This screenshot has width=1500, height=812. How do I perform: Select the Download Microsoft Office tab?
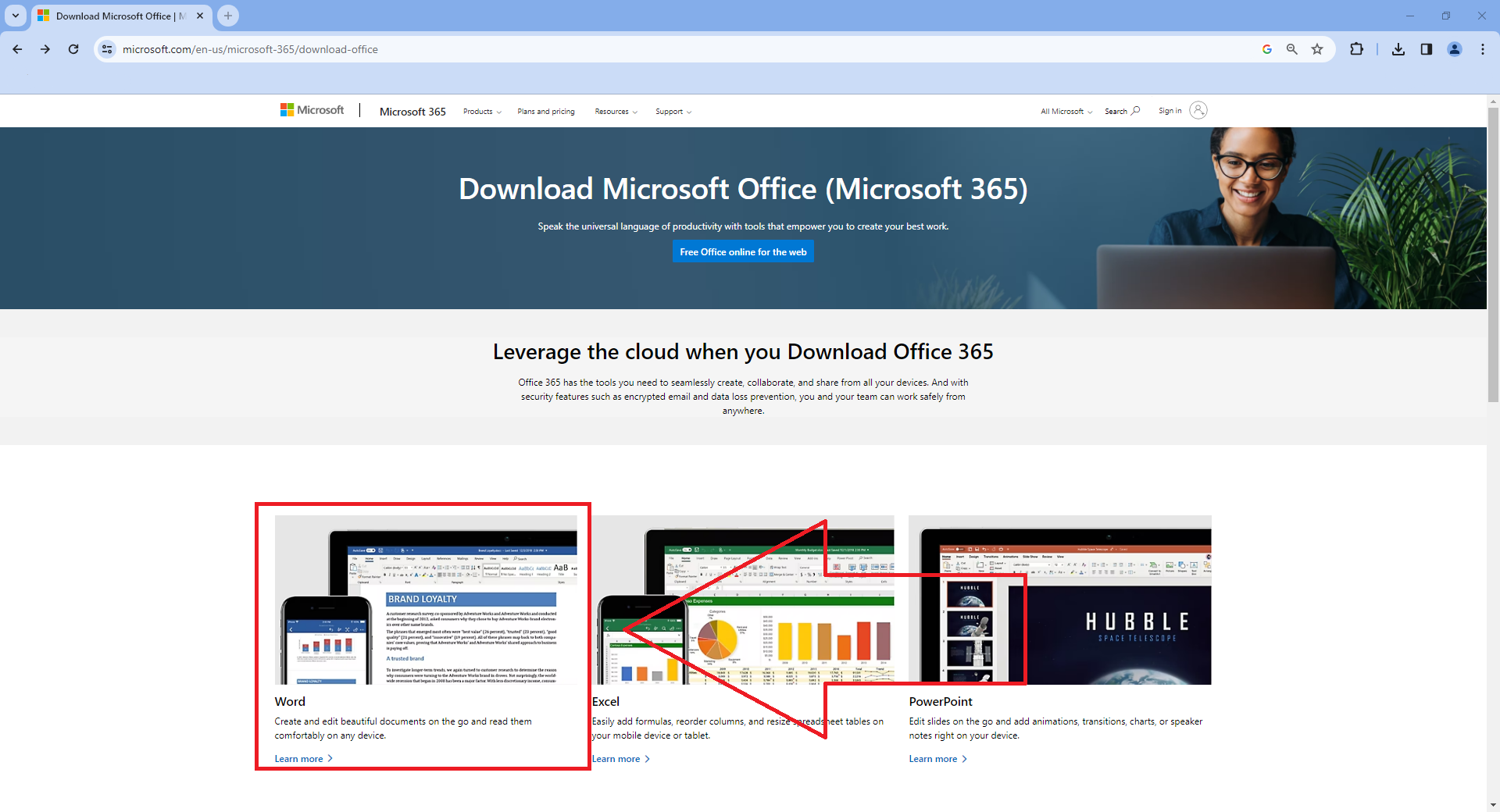121,16
